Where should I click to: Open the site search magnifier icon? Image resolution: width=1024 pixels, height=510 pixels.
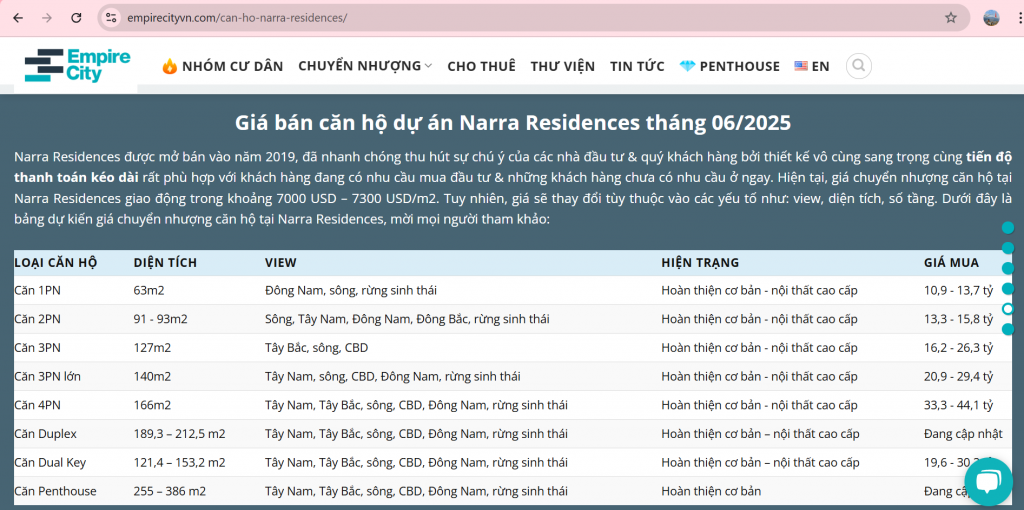(x=859, y=66)
